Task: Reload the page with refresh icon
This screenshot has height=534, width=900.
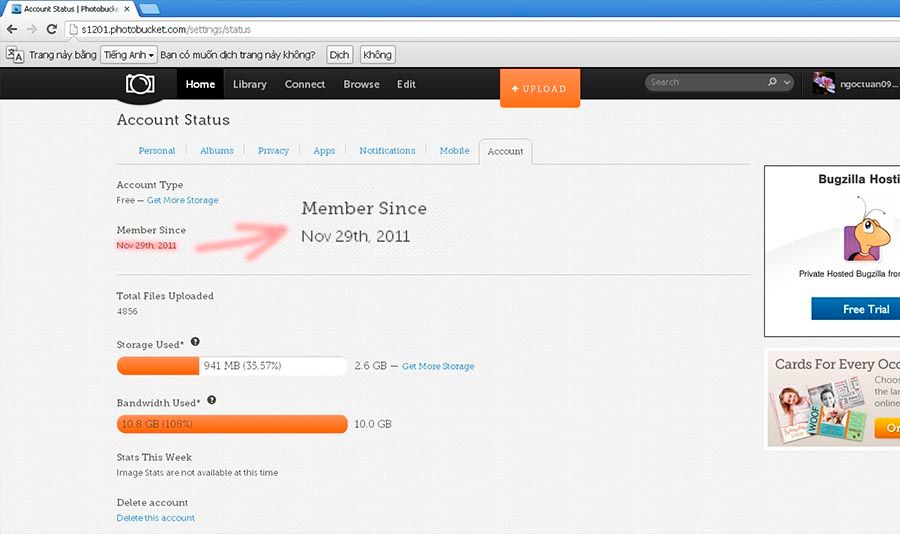Action: click(x=52, y=29)
